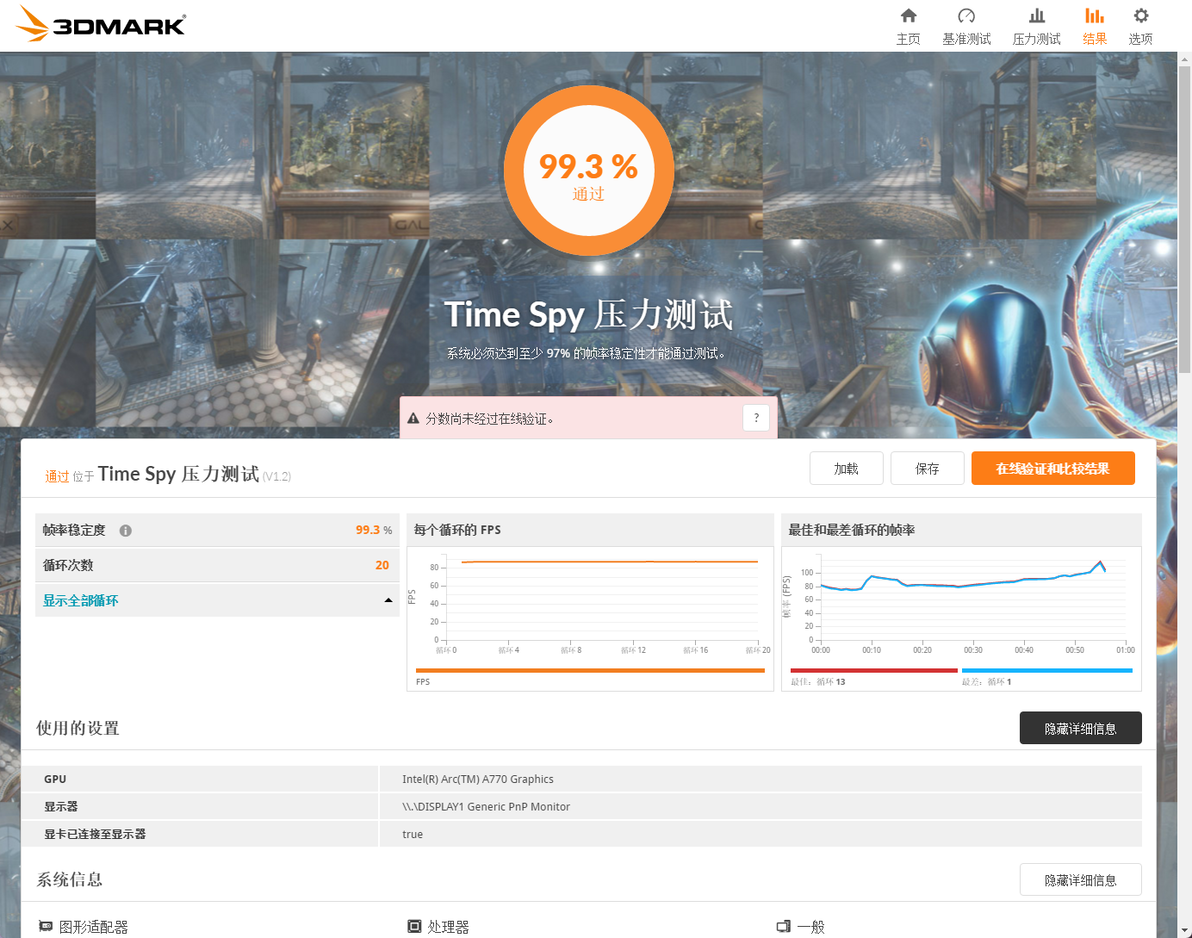Click 分数尚未经过在线验证 notice text

(x=490, y=418)
